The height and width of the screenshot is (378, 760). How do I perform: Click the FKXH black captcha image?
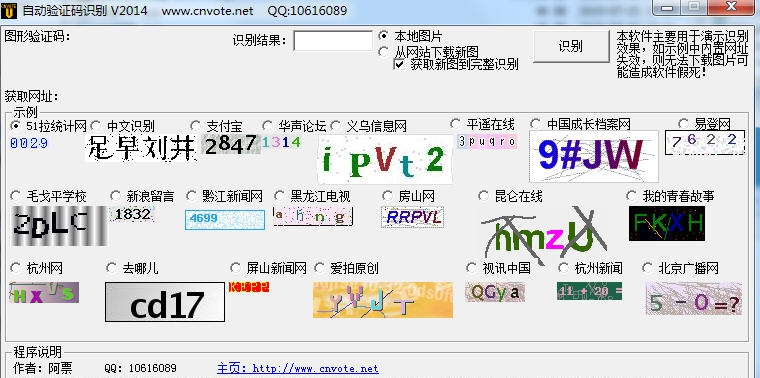click(667, 223)
